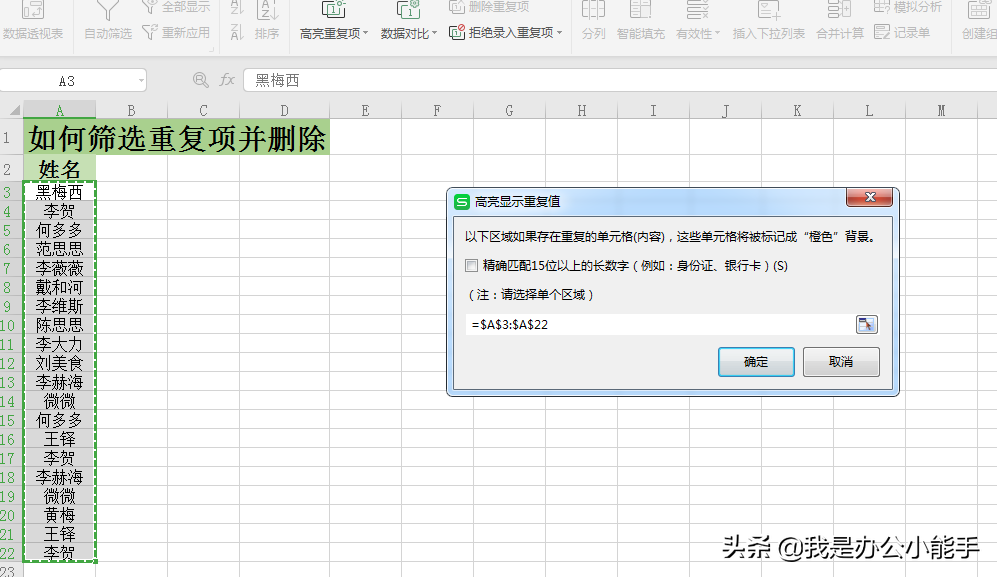
Task: Click the select-all corner of the sheet
Action: [12, 110]
